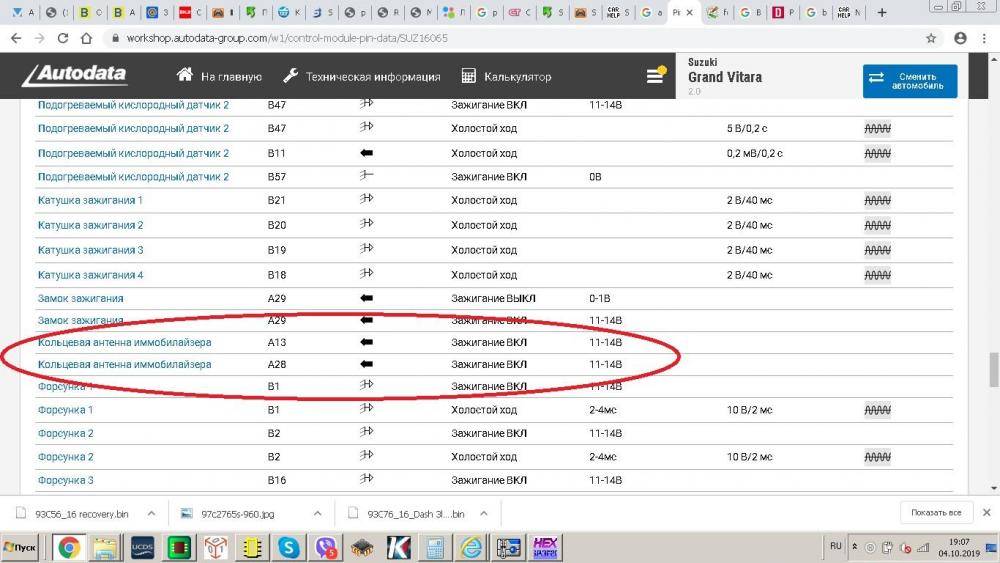Open the Калькулятор tool

[506, 77]
